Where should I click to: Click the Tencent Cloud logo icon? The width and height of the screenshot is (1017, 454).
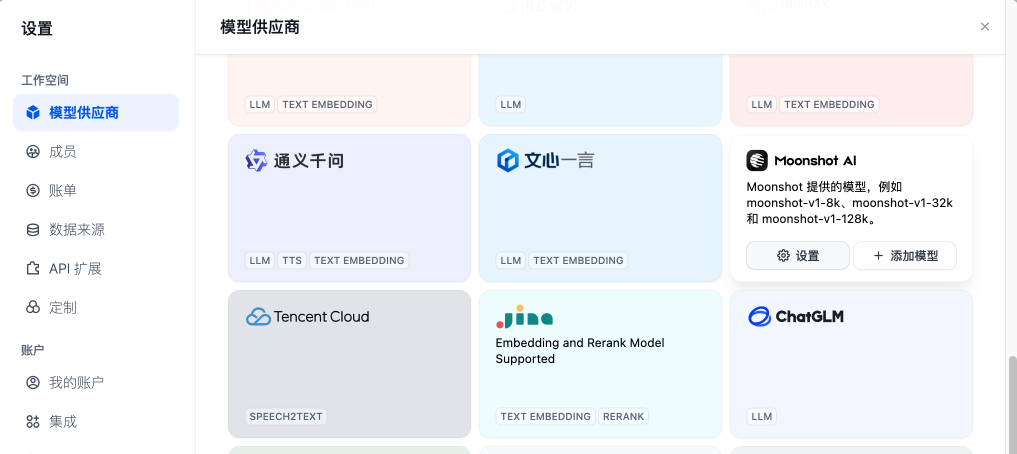coord(257,317)
